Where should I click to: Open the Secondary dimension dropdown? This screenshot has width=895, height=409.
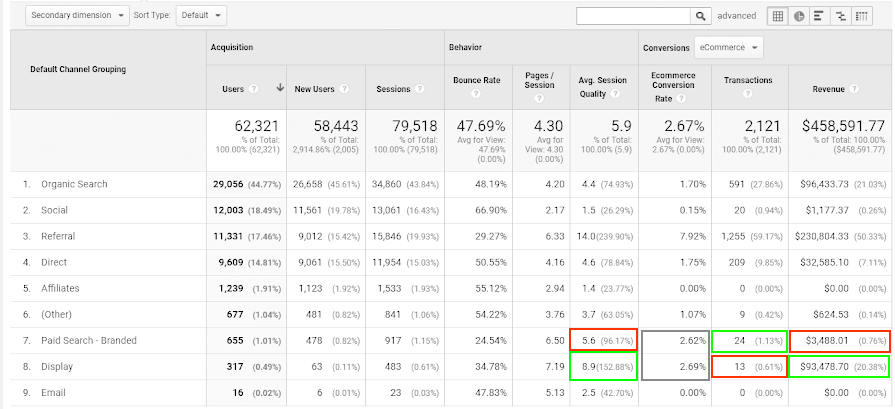click(77, 15)
